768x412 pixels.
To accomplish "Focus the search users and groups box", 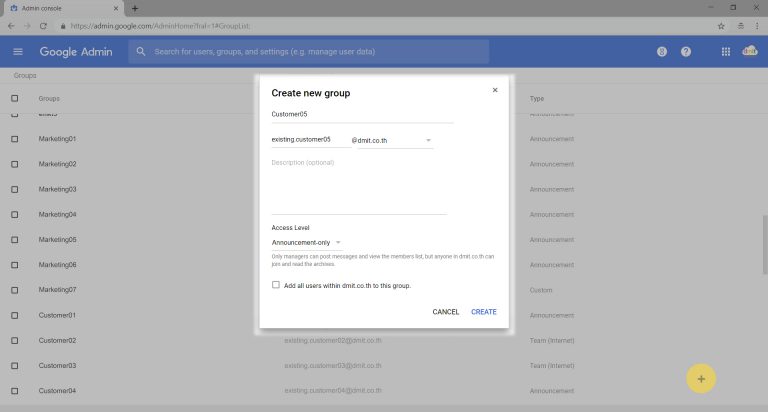I will pos(310,51).
